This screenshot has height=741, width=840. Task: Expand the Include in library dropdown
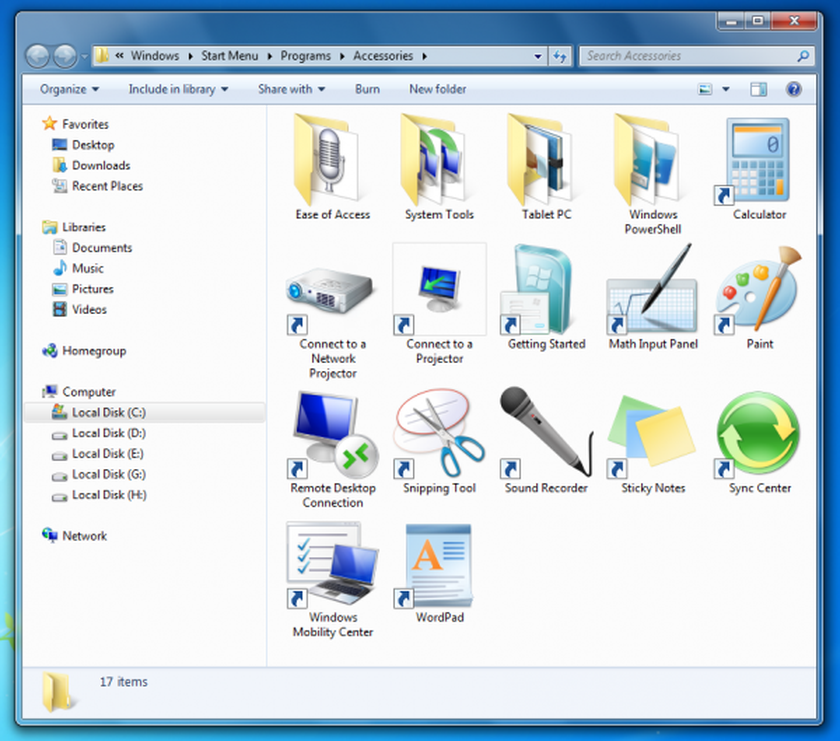tap(178, 89)
